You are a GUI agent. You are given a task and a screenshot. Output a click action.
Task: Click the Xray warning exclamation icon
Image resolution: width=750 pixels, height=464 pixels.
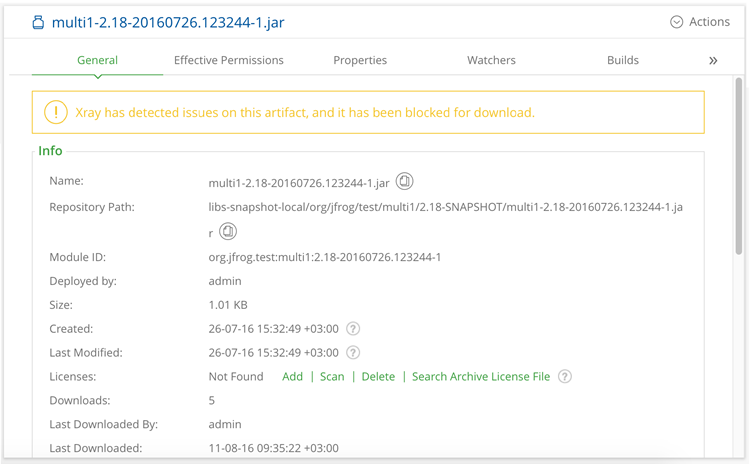click(55, 113)
